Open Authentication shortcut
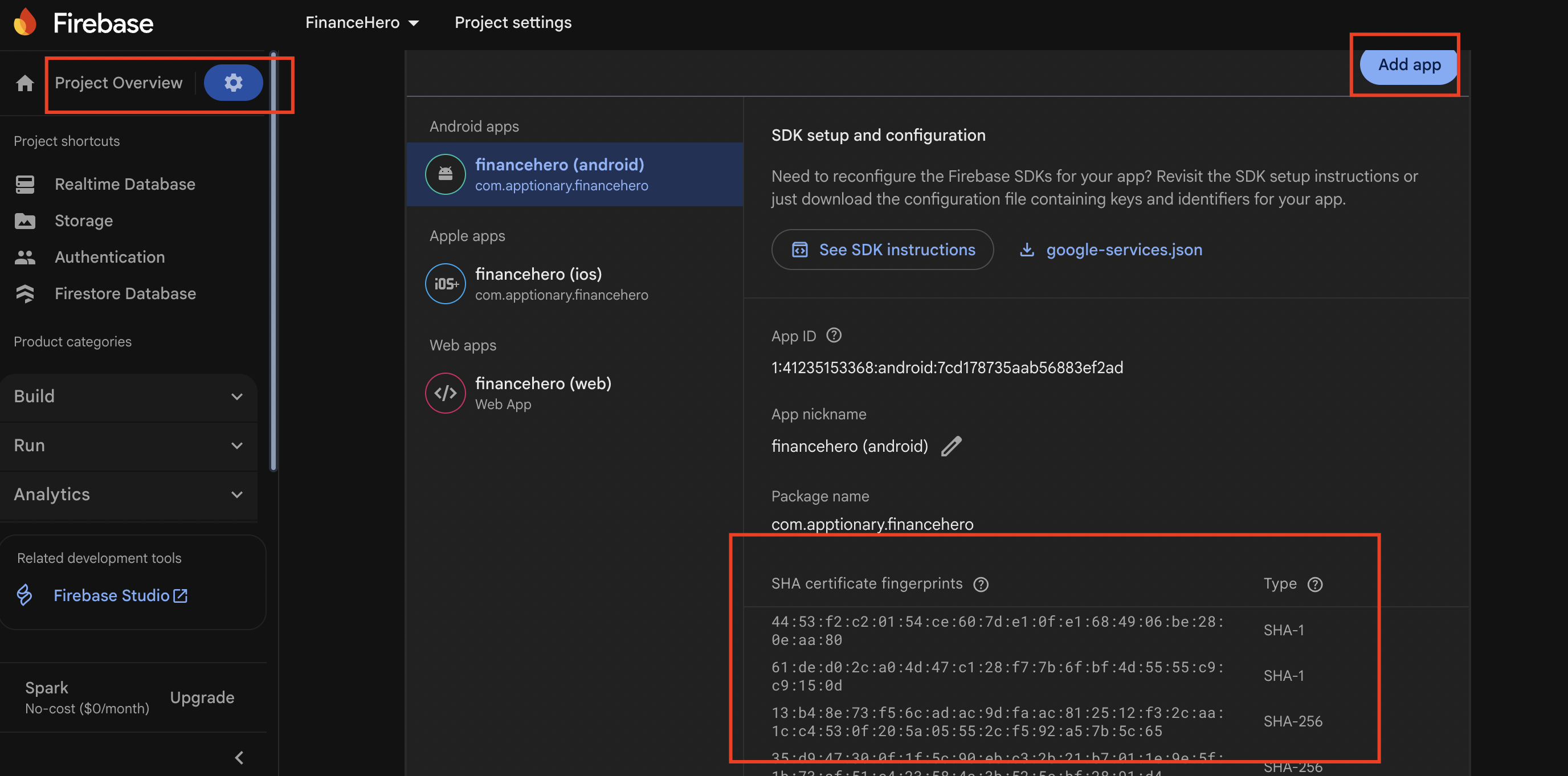The height and width of the screenshot is (776, 1568). click(109, 257)
